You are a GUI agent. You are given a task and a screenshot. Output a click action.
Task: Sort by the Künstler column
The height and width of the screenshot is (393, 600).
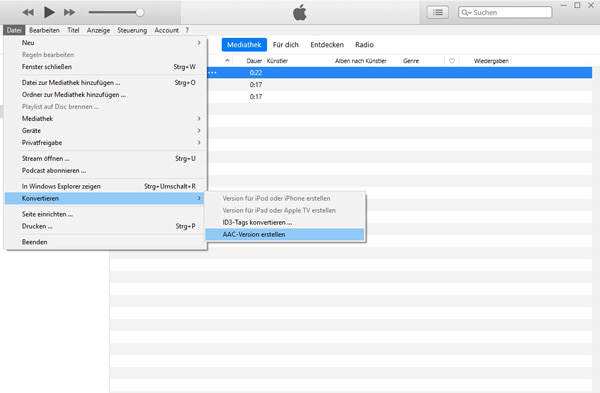click(x=277, y=61)
